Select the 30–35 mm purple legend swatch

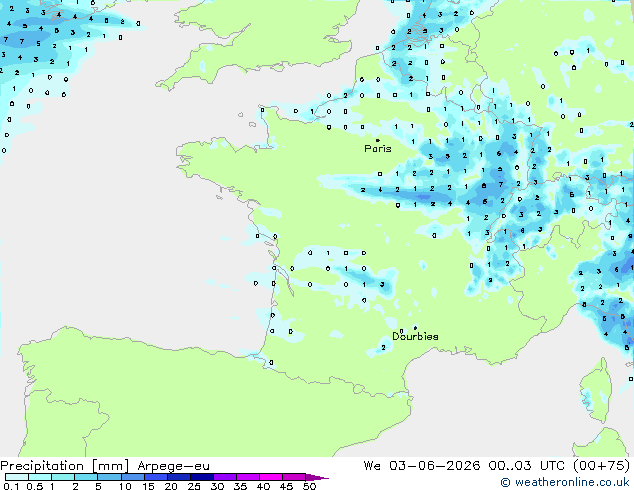[x=224, y=477]
